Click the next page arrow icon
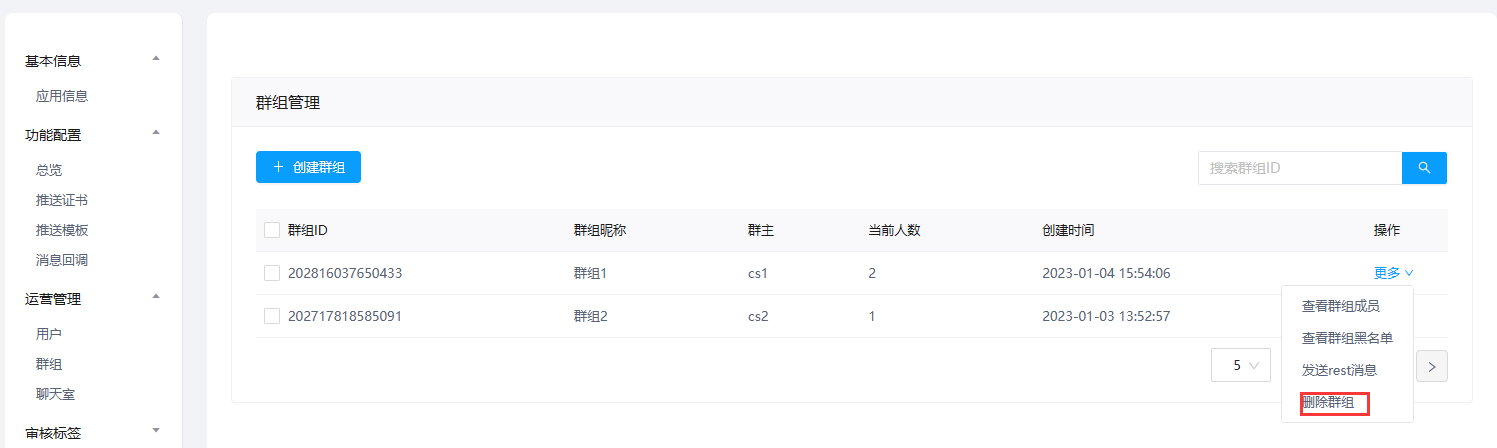Image resolution: width=1497 pixels, height=448 pixels. tap(1431, 366)
